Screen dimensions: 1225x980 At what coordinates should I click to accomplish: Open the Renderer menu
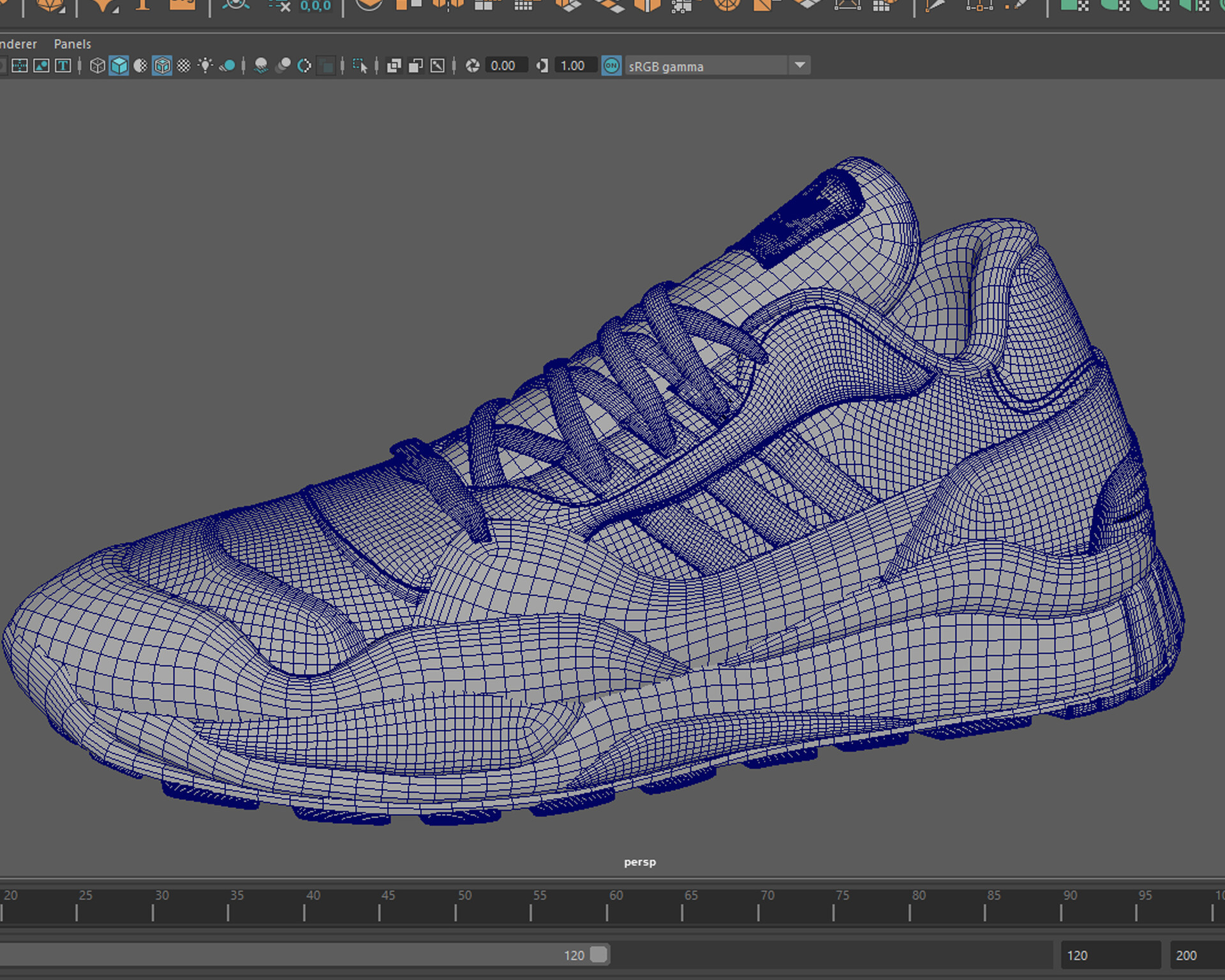coord(17,43)
